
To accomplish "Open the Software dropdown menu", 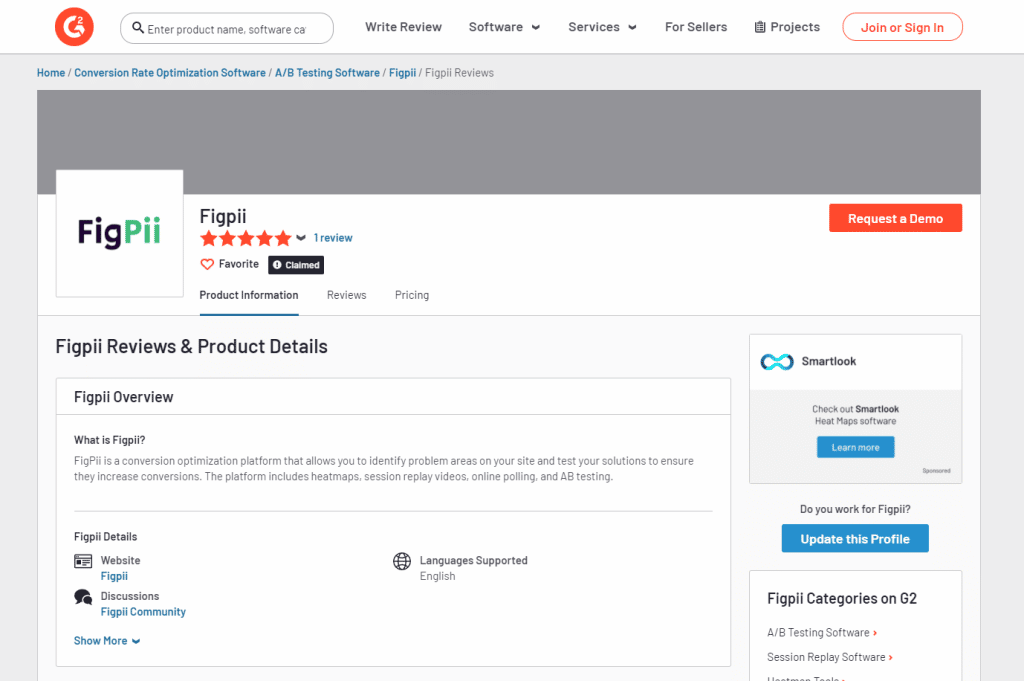I will [504, 27].
